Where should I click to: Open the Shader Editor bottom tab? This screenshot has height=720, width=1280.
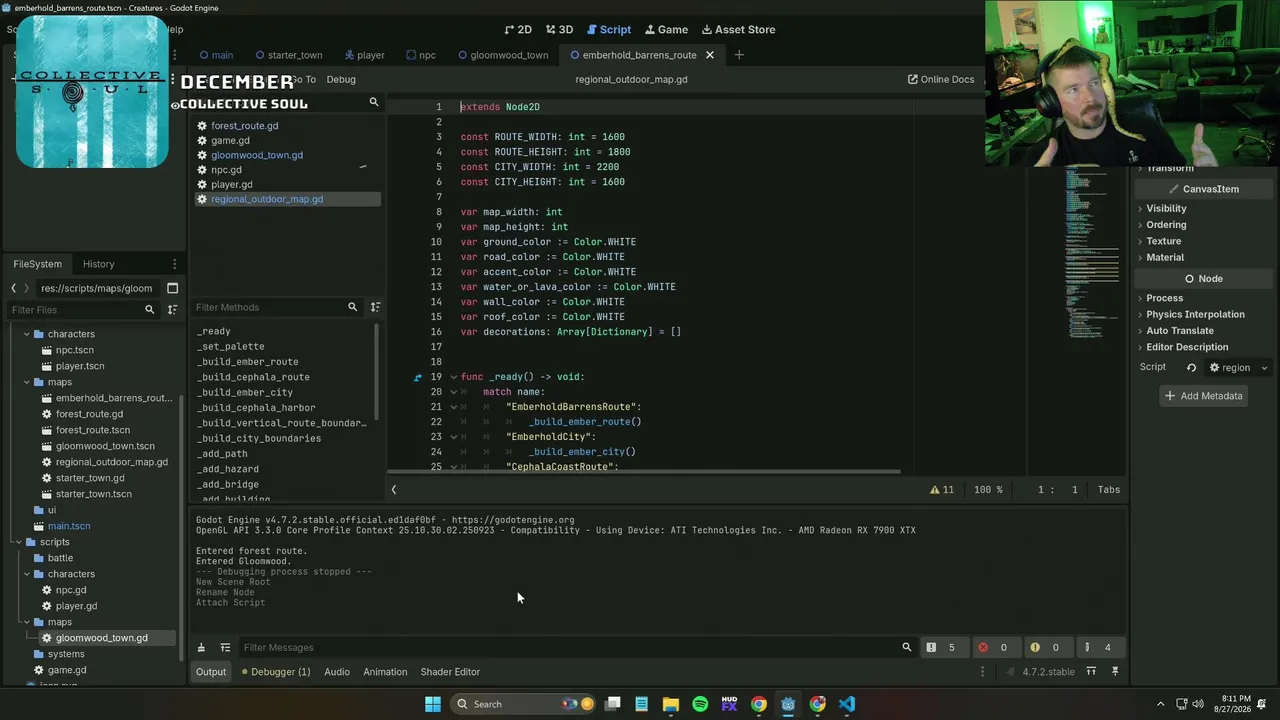click(x=450, y=672)
